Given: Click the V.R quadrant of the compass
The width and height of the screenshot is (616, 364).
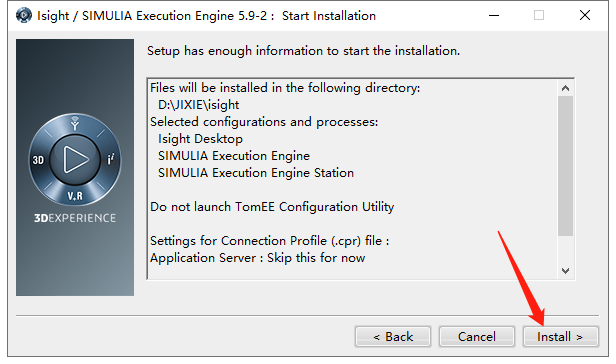Looking at the screenshot, I should (75, 196).
